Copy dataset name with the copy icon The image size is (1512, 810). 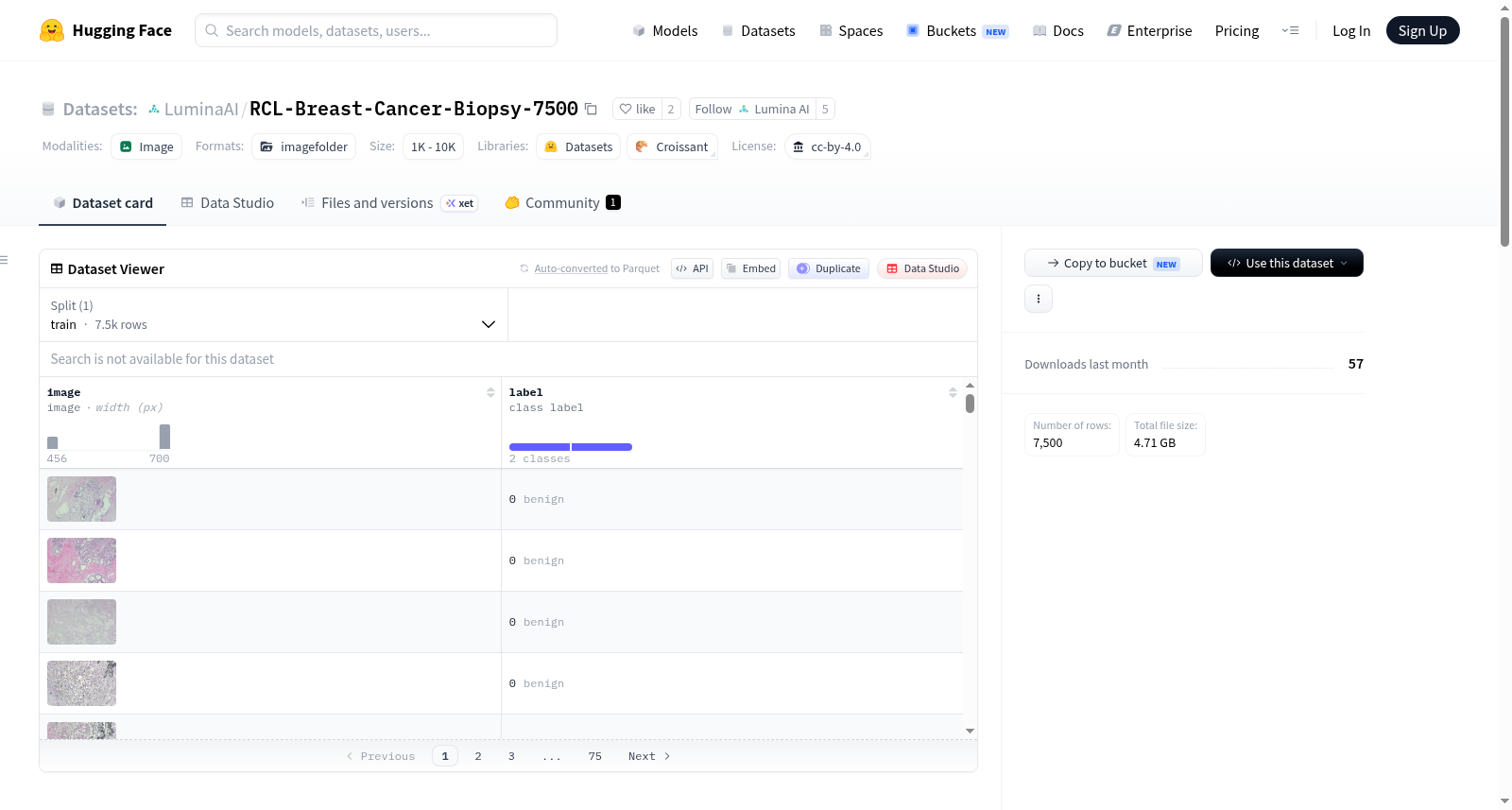pos(591,109)
